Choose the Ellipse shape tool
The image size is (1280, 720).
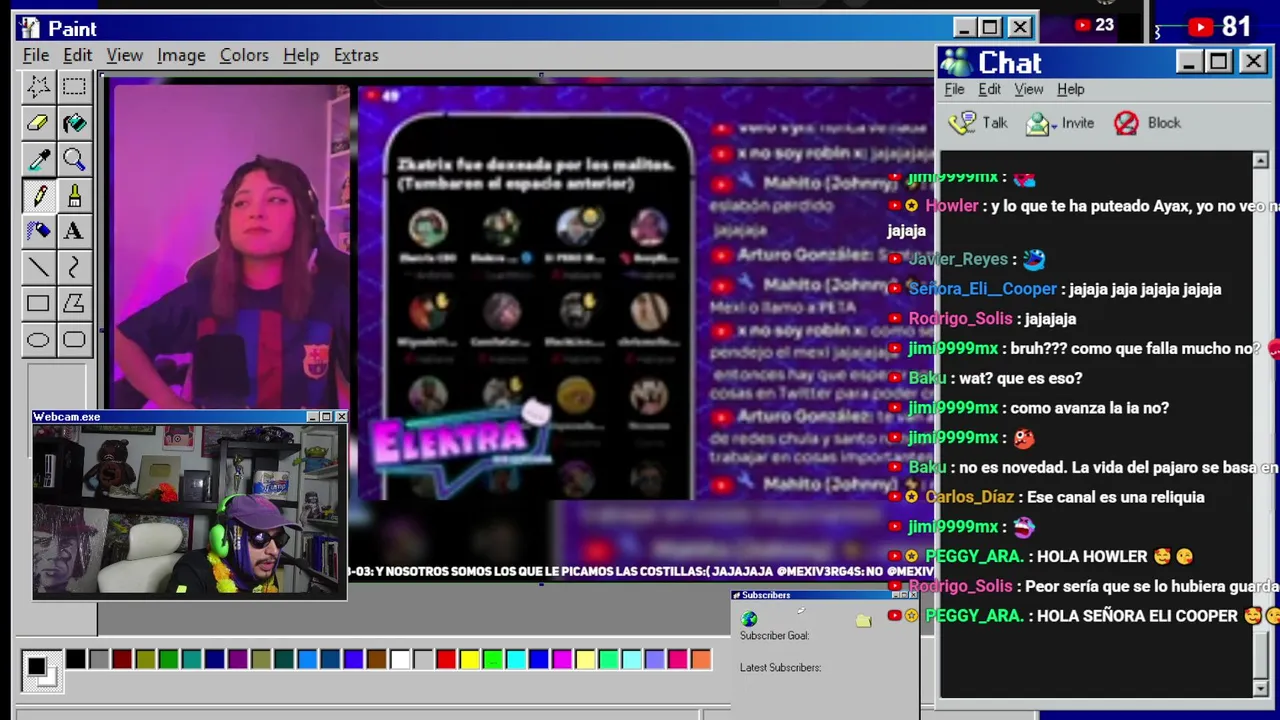pos(38,340)
